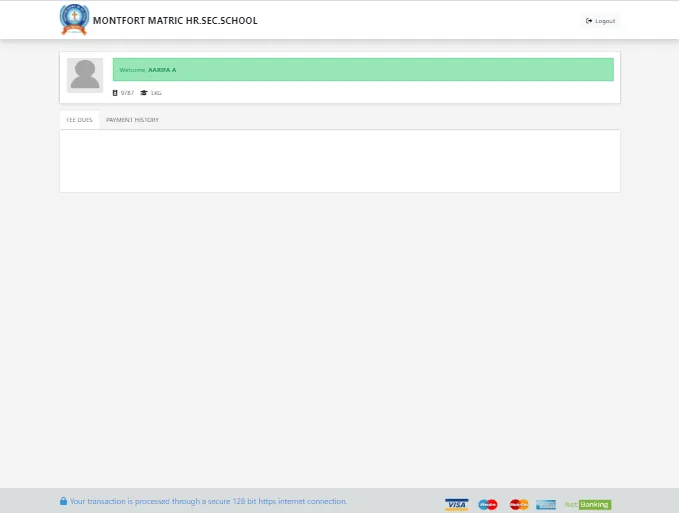The height and width of the screenshot is (513, 679).
Task: Click the MasterCard payment logo
Action: 519,504
